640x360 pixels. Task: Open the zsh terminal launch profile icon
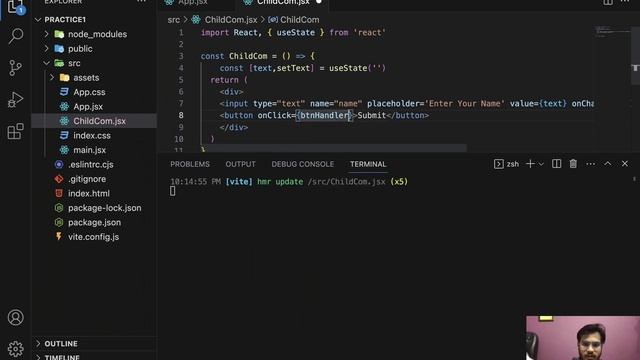tap(498, 164)
